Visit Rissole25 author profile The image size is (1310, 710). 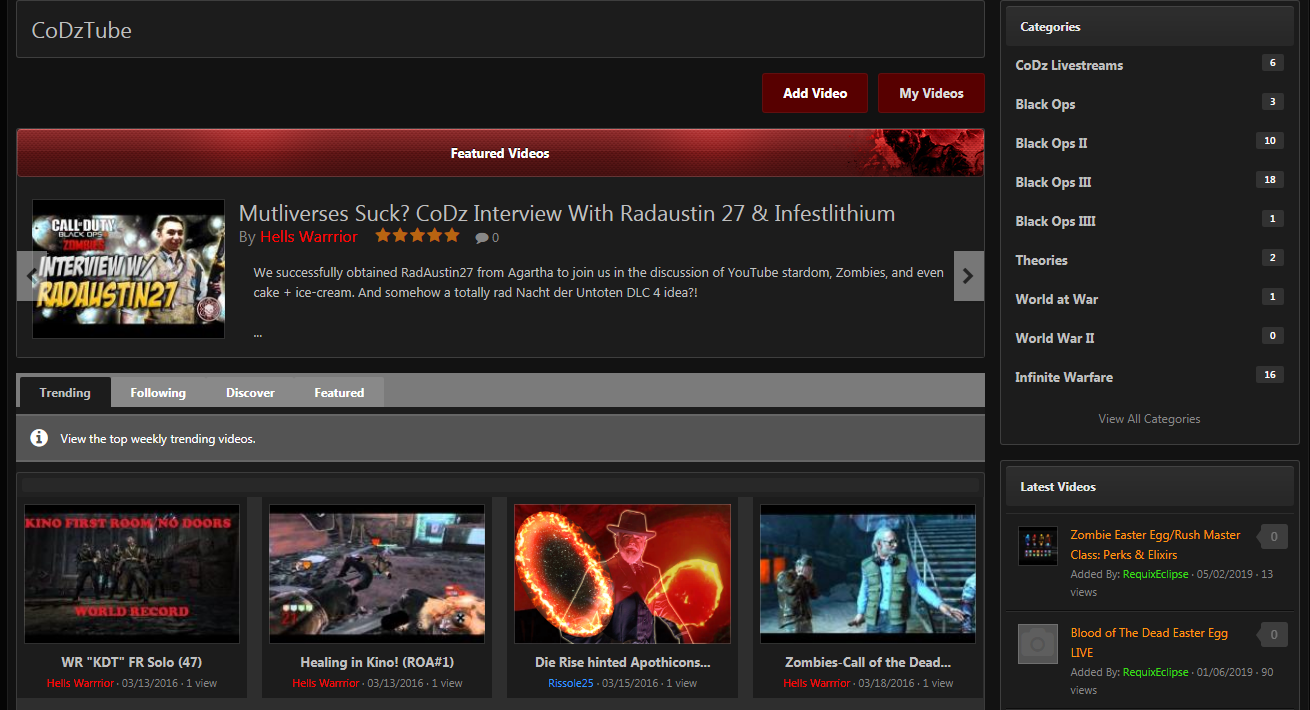tap(571, 684)
